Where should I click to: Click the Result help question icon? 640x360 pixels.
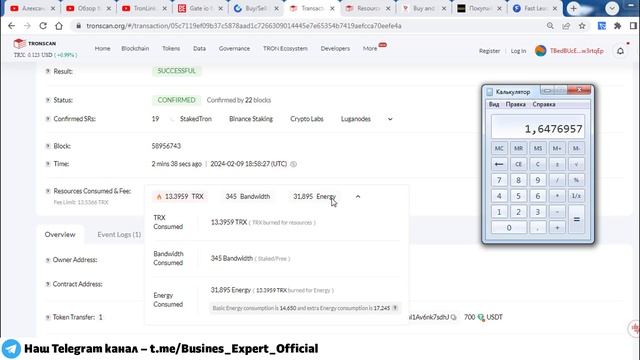click(x=48, y=71)
